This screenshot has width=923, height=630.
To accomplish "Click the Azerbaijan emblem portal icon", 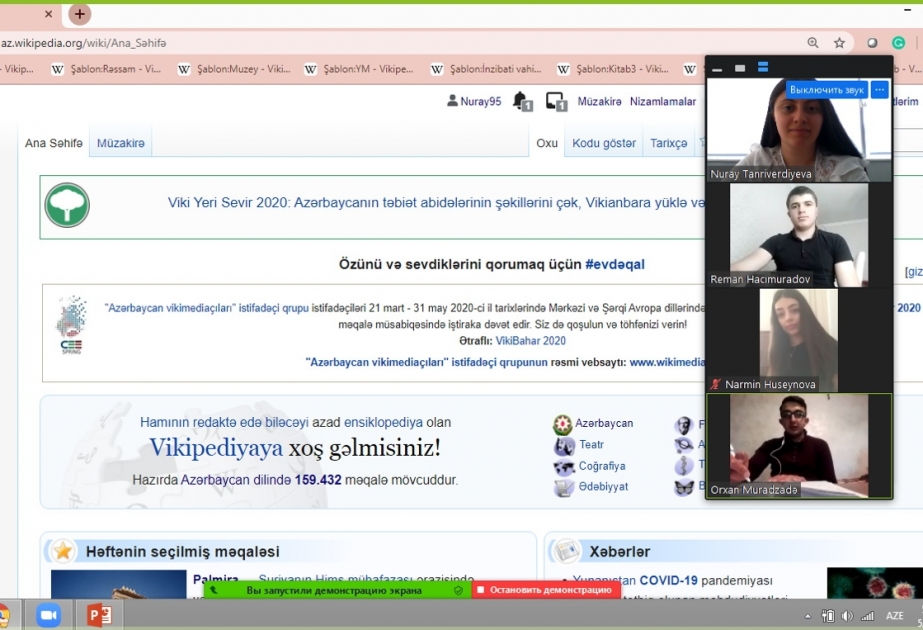I will point(563,424).
